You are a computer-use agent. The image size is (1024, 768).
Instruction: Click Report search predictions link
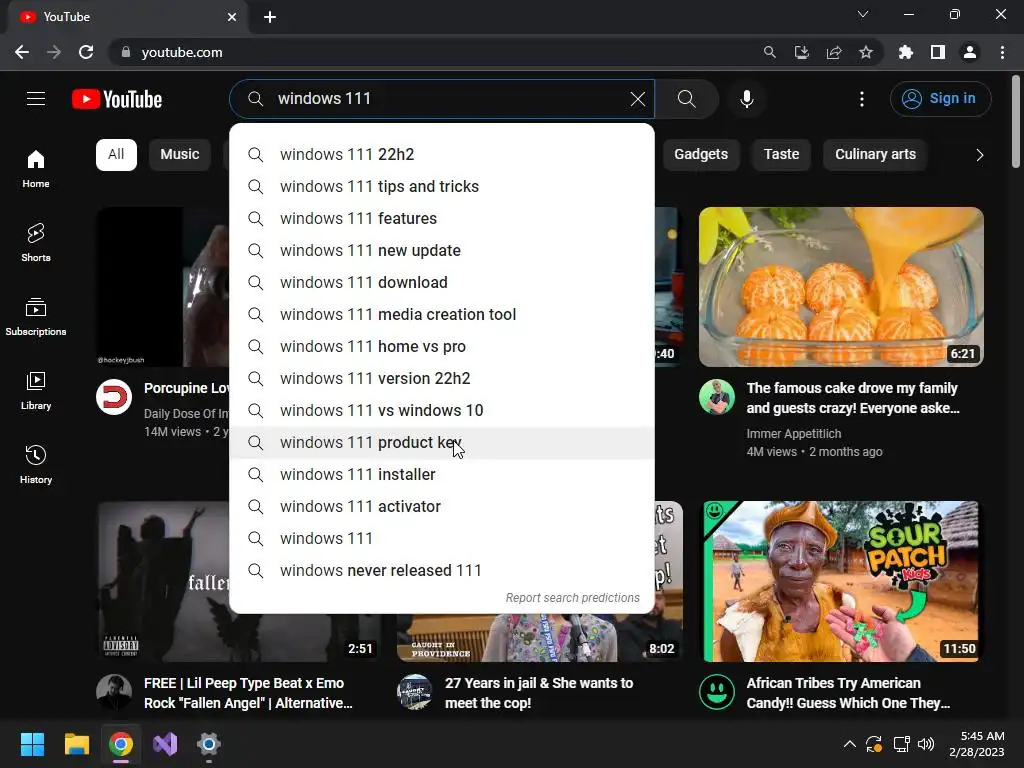click(x=573, y=598)
